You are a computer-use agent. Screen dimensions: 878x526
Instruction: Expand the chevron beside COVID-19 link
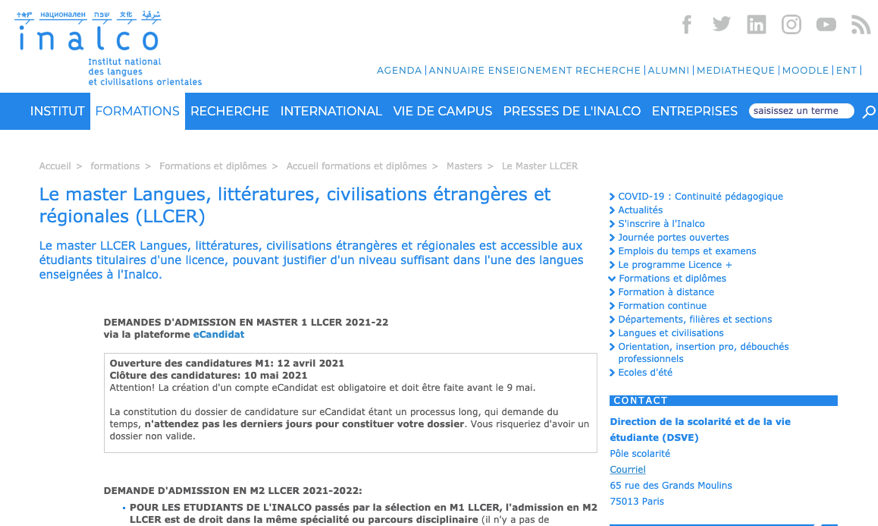tap(611, 197)
